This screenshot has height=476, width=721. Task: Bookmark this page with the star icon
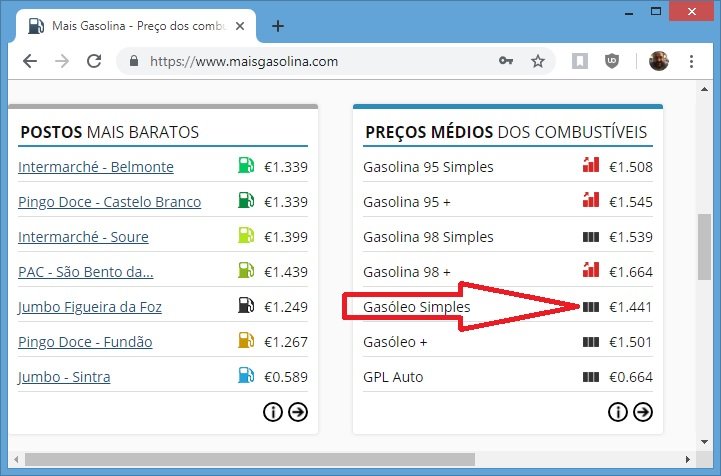pyautogui.click(x=538, y=61)
